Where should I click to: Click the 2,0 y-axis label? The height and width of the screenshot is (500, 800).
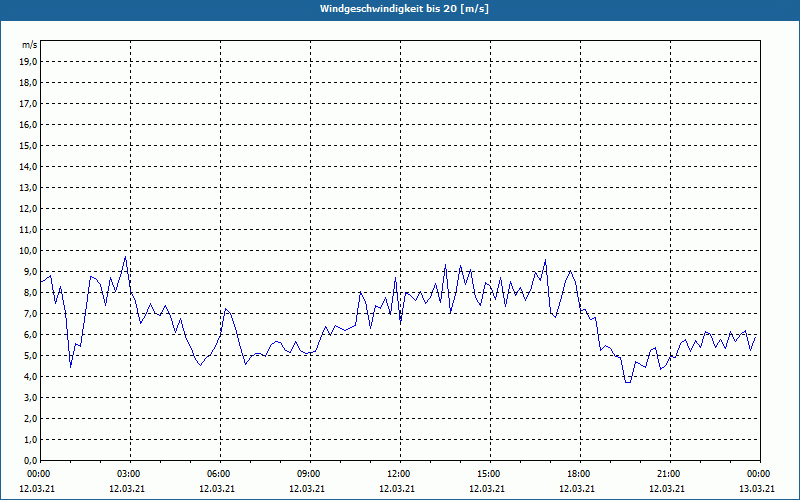point(30,418)
